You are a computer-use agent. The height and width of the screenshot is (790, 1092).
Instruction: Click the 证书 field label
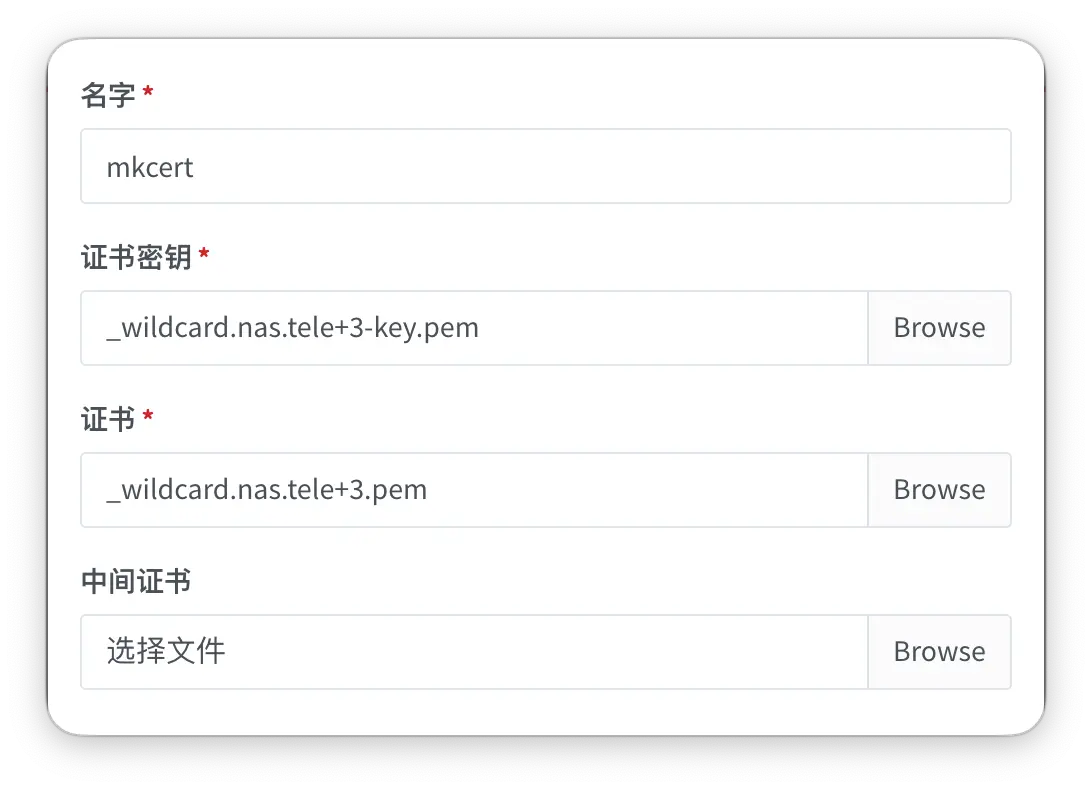[108, 419]
